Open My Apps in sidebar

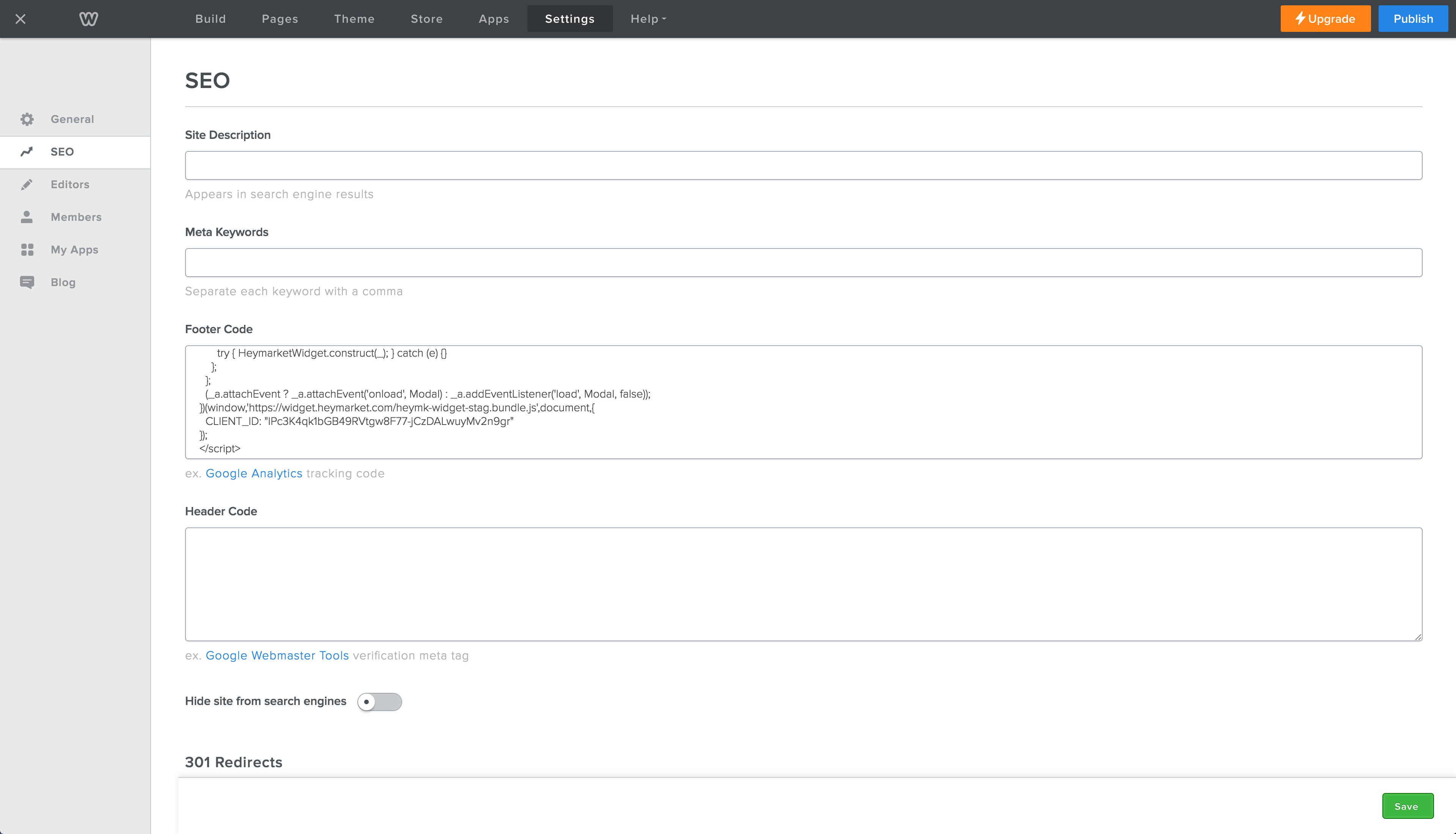(75, 250)
